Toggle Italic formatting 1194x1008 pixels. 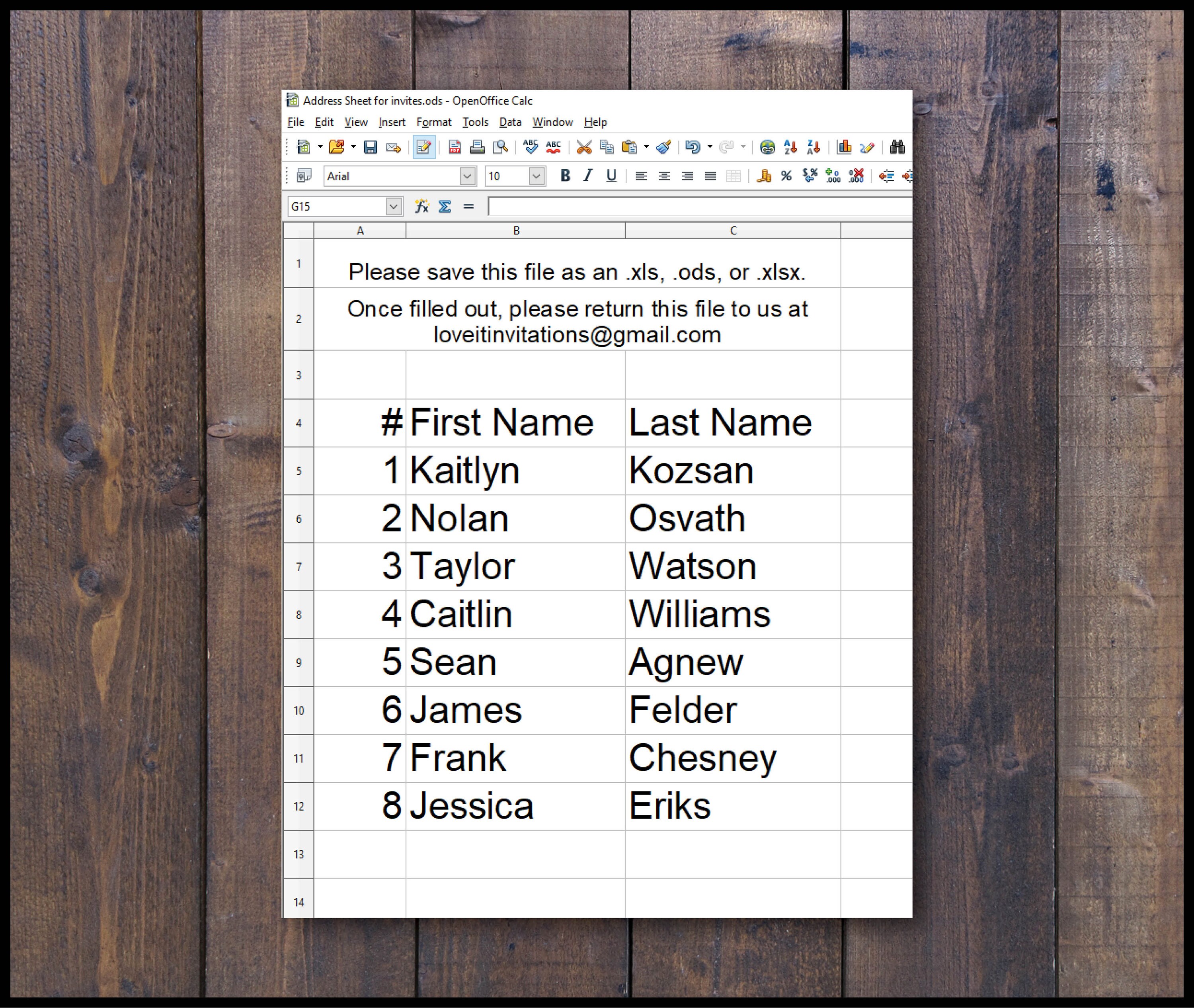[x=588, y=176]
